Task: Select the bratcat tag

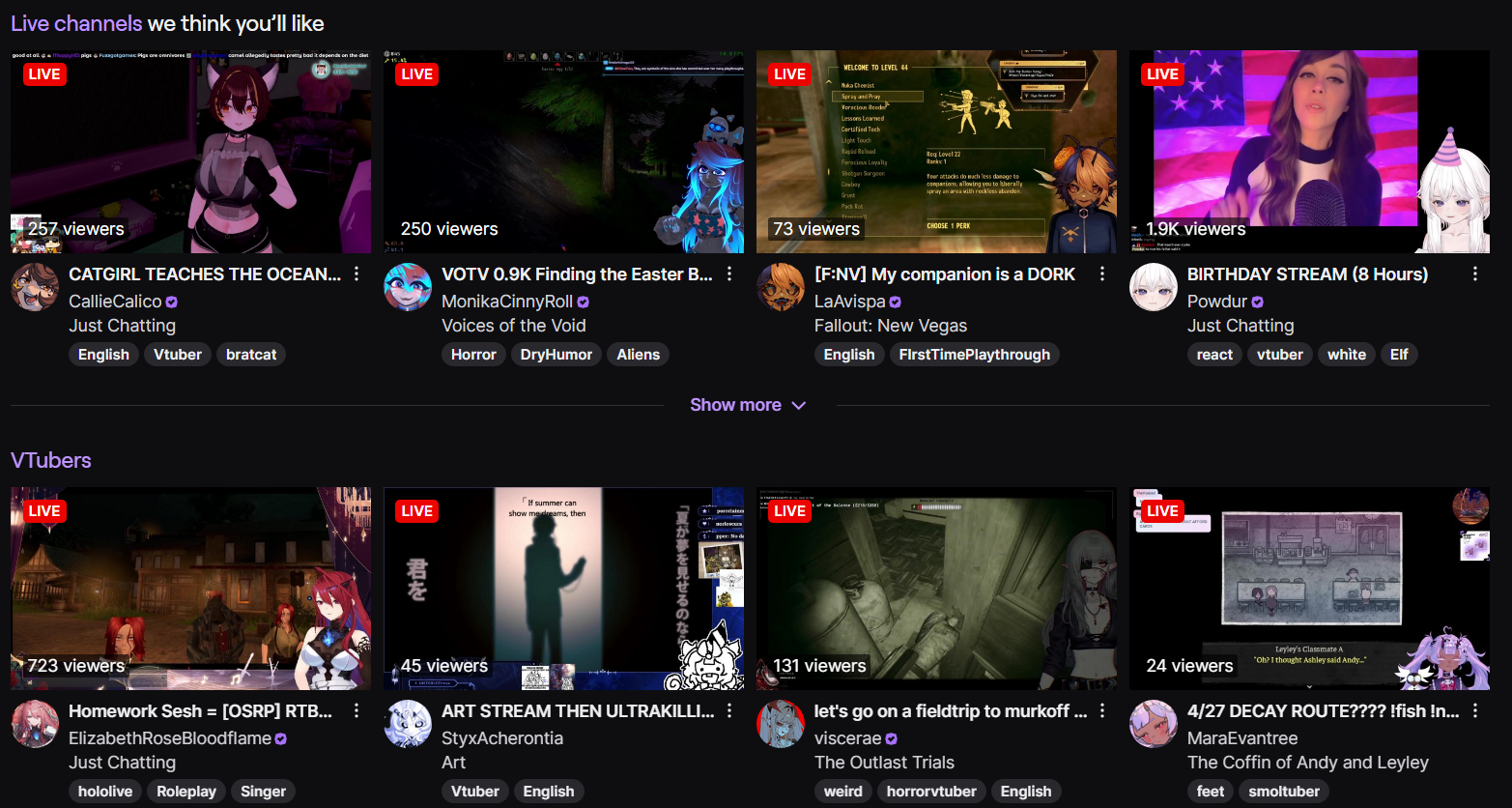Action: tap(251, 355)
